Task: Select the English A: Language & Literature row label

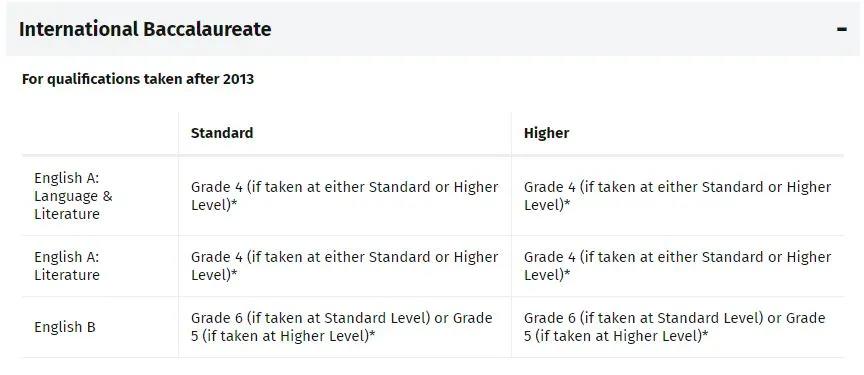Action: pyautogui.click(x=73, y=195)
